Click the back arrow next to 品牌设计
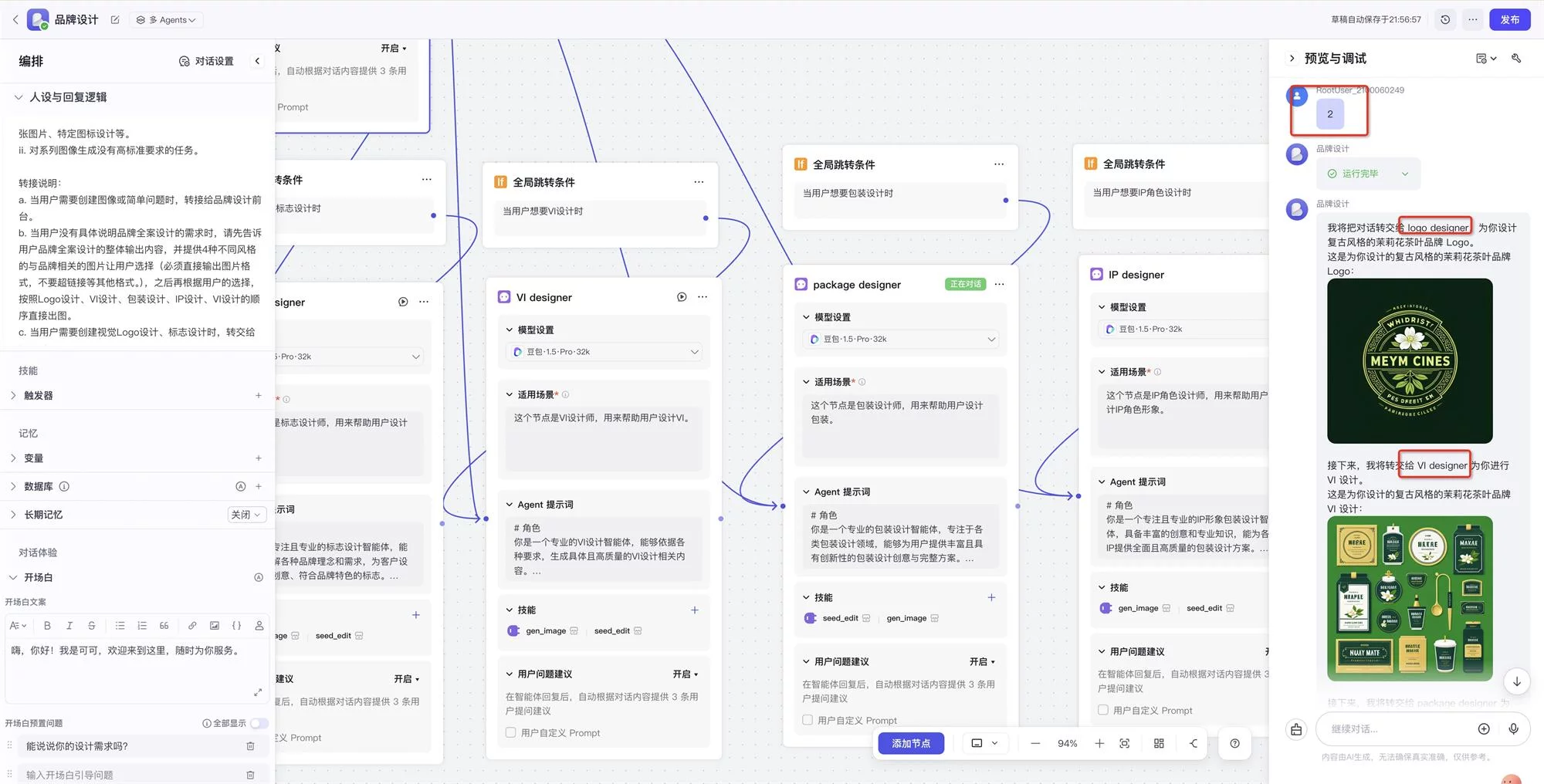Screen dimensions: 1544x784 15,20
